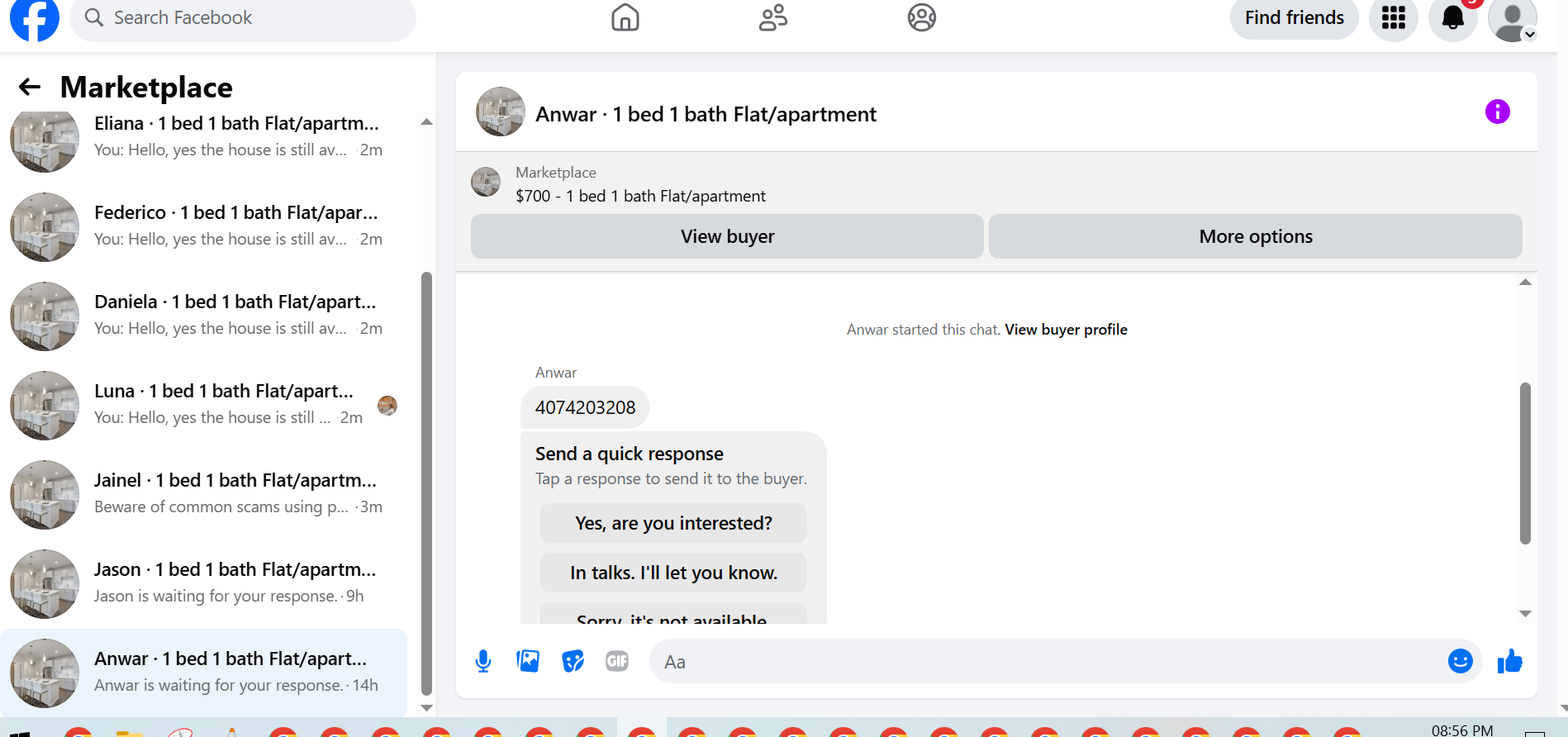Open Federico's marketplace conversation

[204, 226]
